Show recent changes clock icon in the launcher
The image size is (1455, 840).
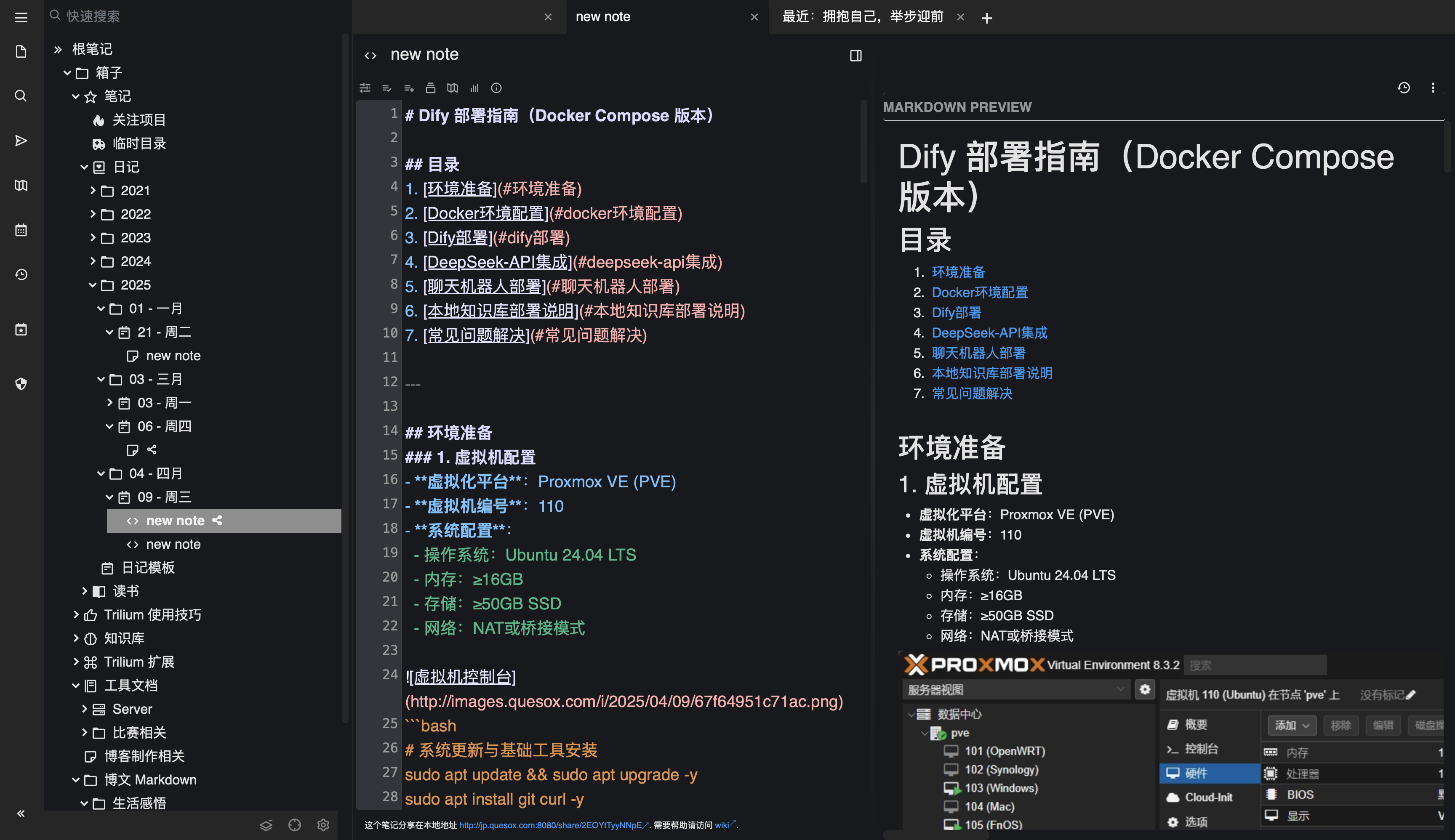[x=21, y=275]
